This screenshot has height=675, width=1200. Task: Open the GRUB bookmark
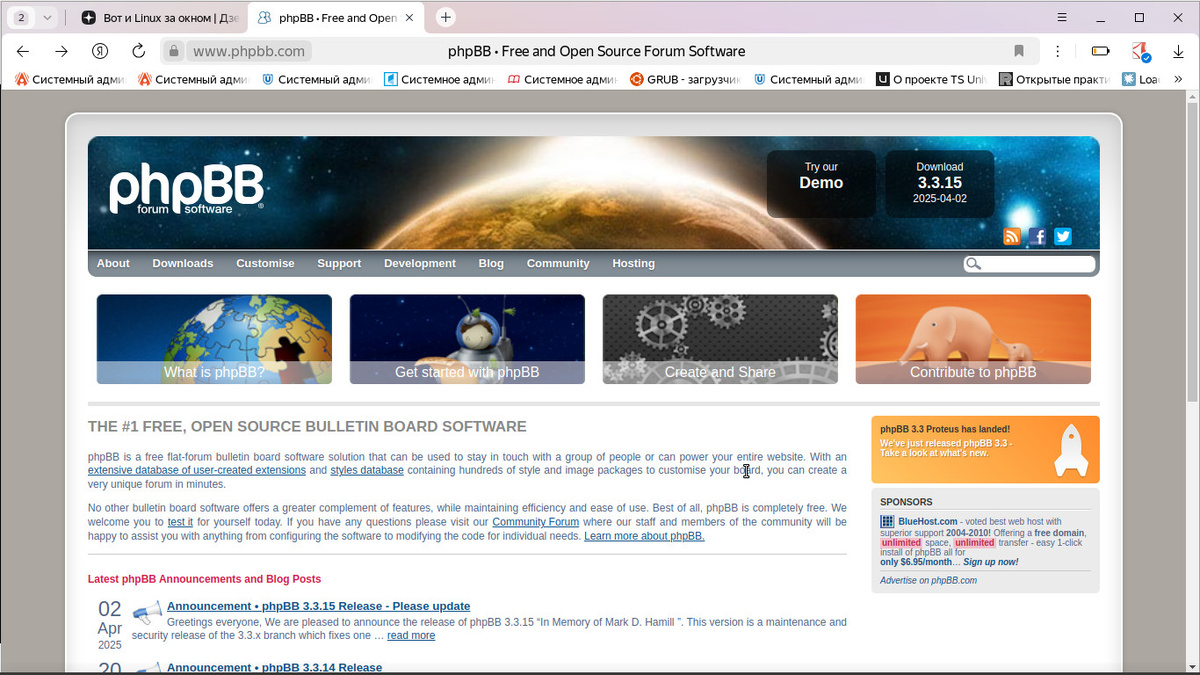(685, 79)
